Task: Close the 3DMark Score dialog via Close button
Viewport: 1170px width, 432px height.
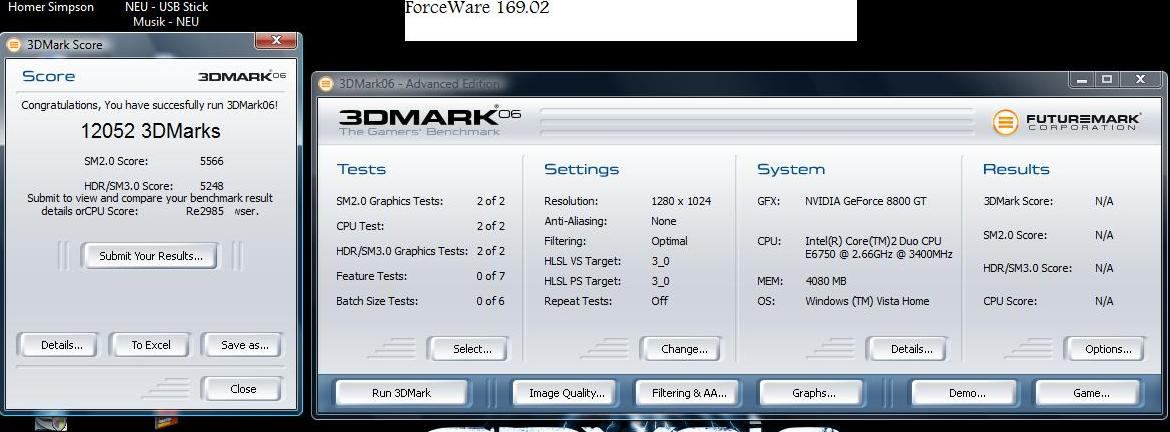Action: pyautogui.click(x=243, y=389)
